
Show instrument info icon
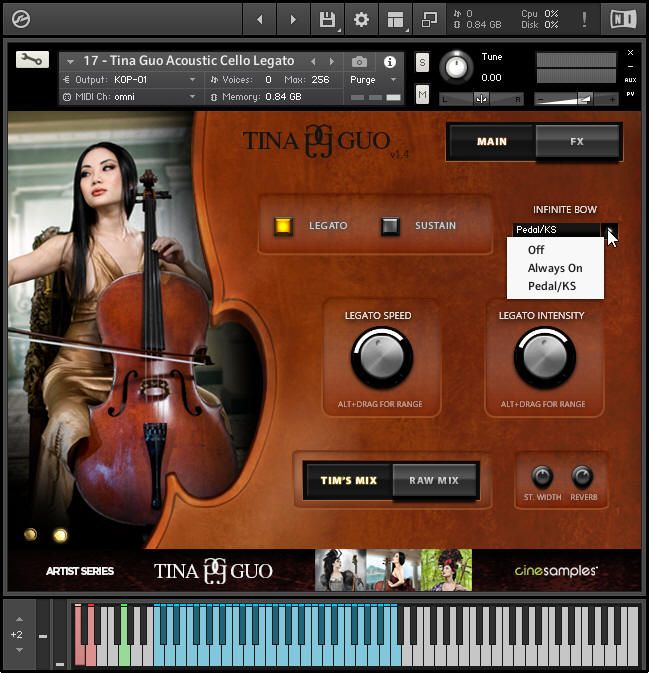point(390,62)
